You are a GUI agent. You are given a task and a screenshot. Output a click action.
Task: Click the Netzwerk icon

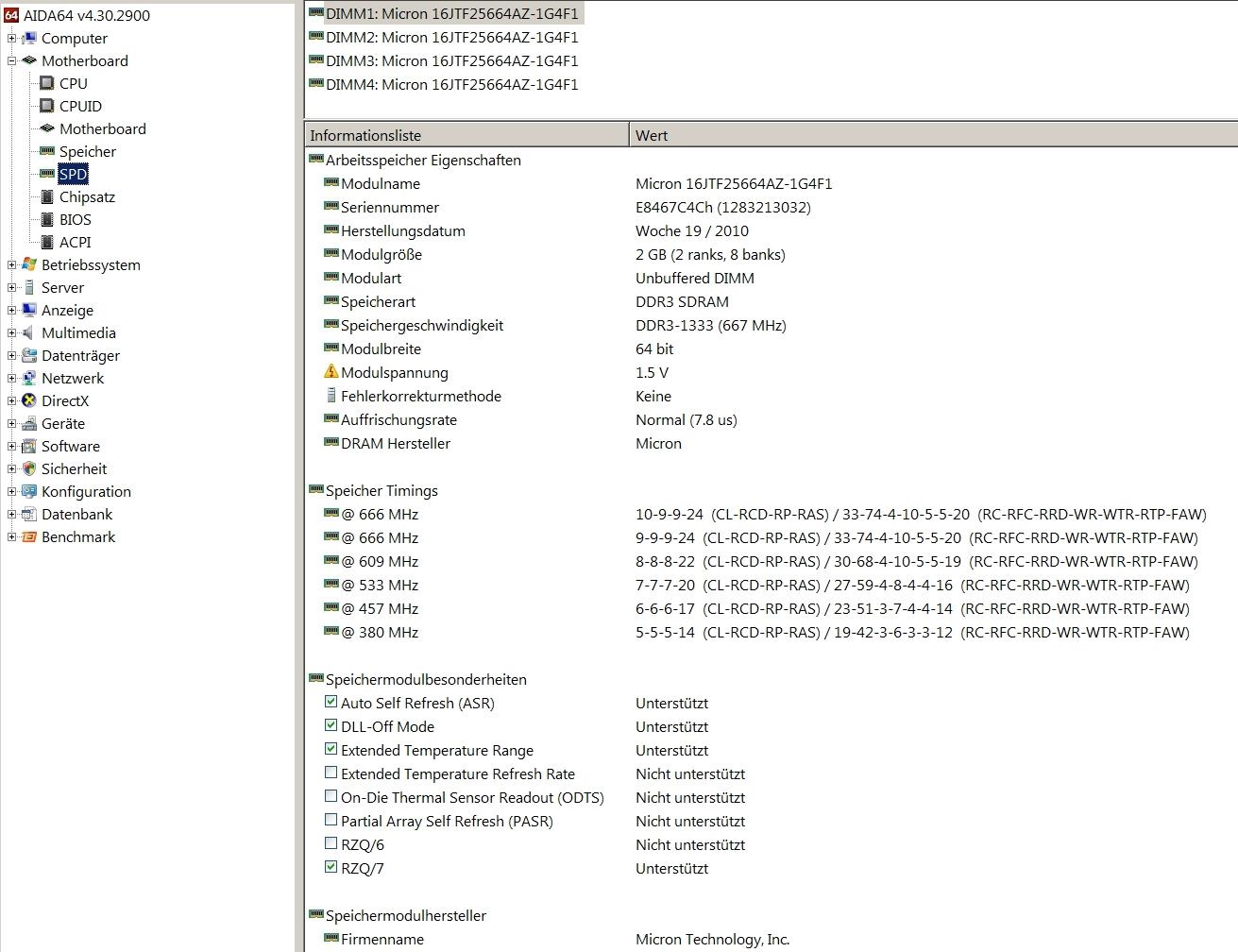tap(29, 378)
